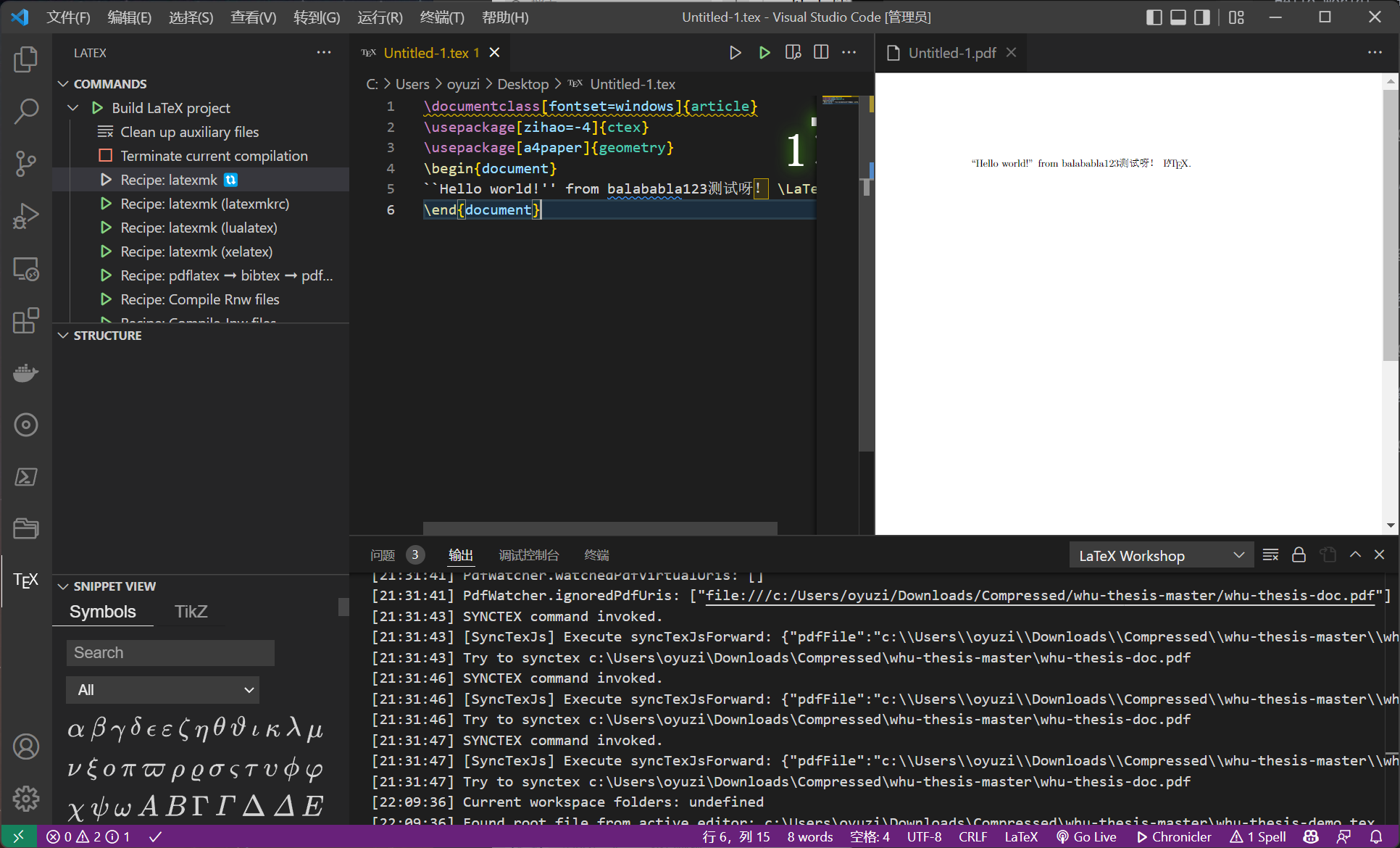This screenshot has width=1400, height=848.
Task: Toggle Secondary Side Bar layout button
Action: [x=1202, y=17]
